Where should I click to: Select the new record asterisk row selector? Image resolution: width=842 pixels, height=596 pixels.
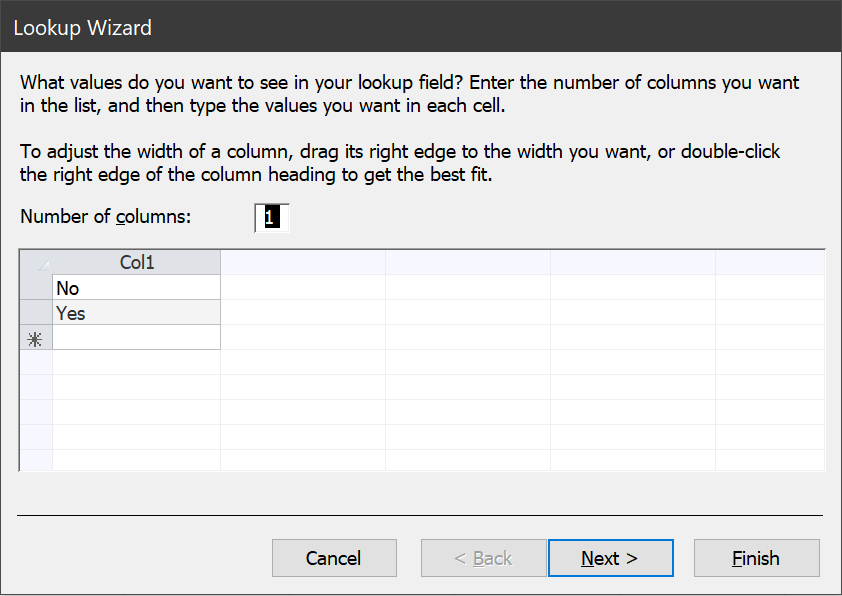35,338
